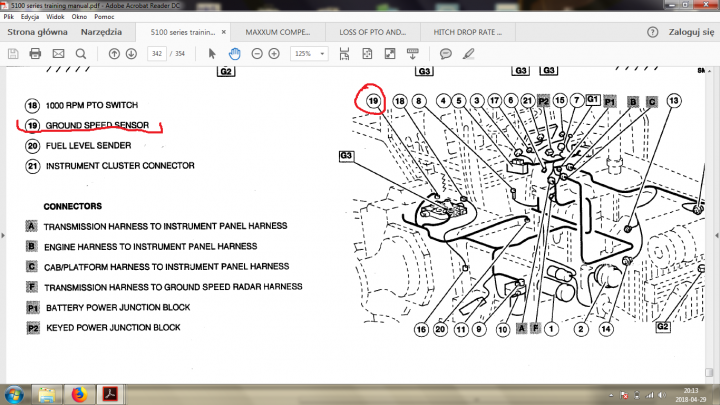The width and height of the screenshot is (720, 405).
Task: Open the search magnifier tool
Action: pos(82,53)
